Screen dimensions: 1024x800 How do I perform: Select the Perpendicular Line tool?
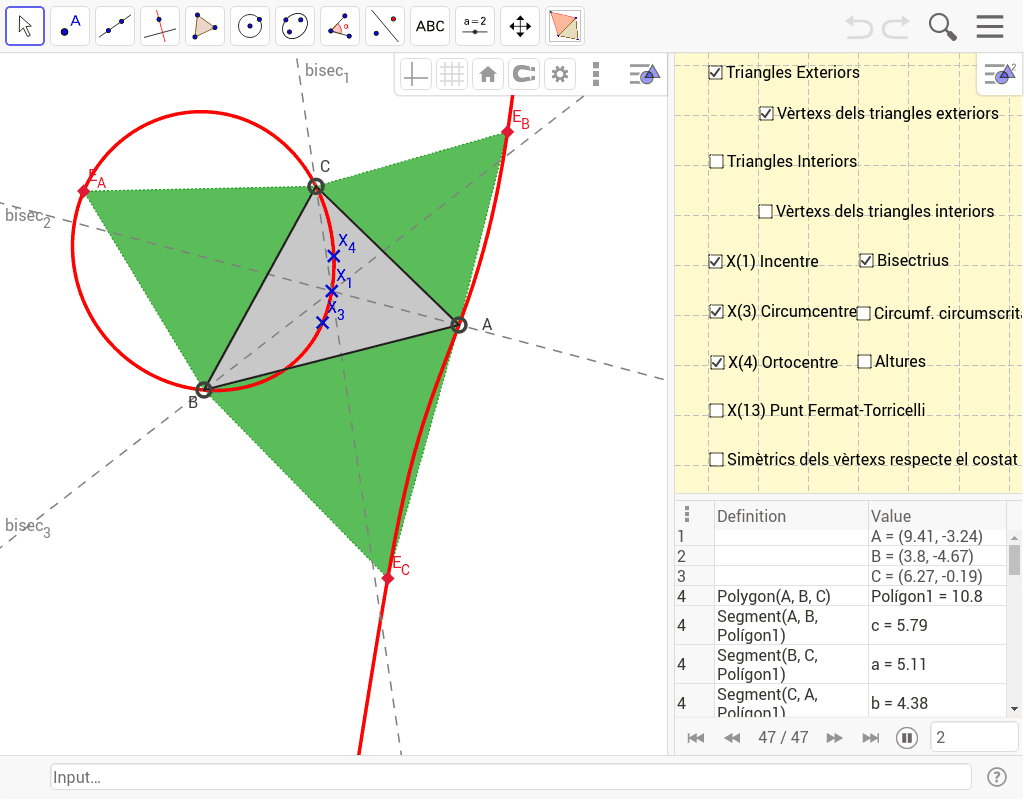coord(160,26)
